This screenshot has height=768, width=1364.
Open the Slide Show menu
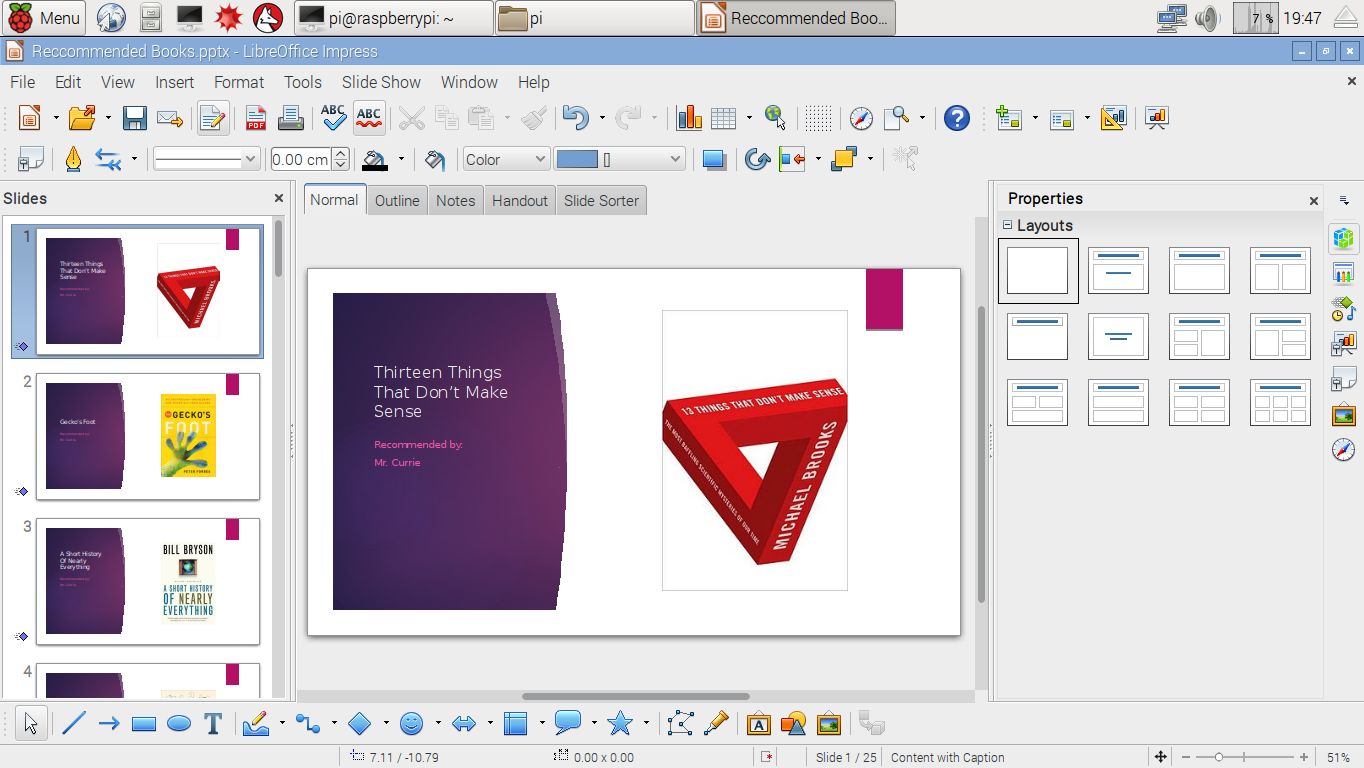(381, 82)
